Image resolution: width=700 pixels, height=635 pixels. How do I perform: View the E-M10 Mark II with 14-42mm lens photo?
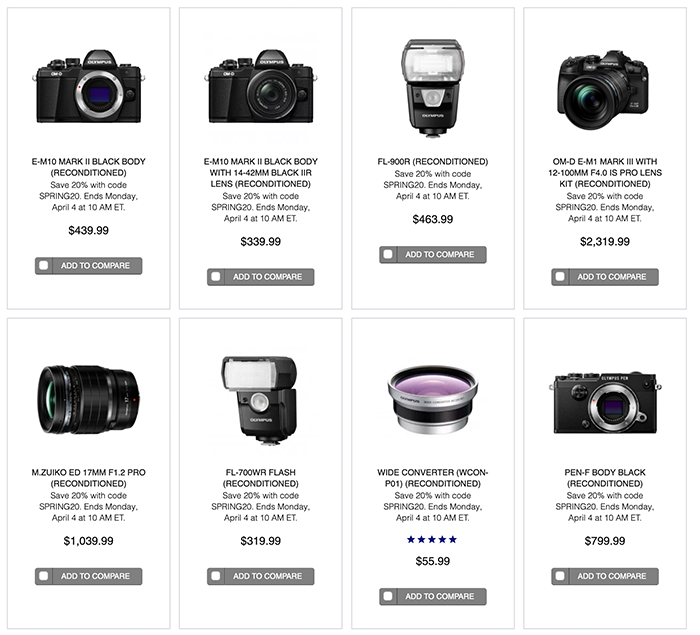[261, 86]
